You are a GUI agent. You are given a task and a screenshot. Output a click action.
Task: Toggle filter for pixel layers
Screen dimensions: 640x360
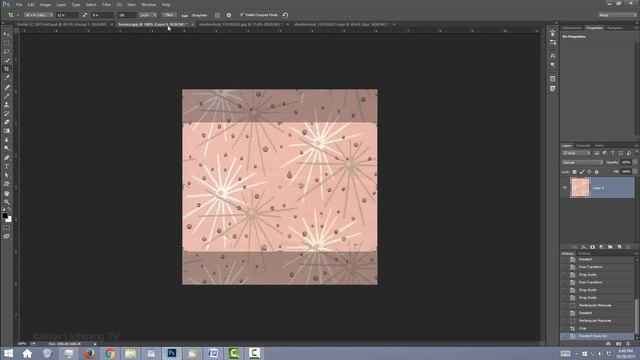(596, 153)
